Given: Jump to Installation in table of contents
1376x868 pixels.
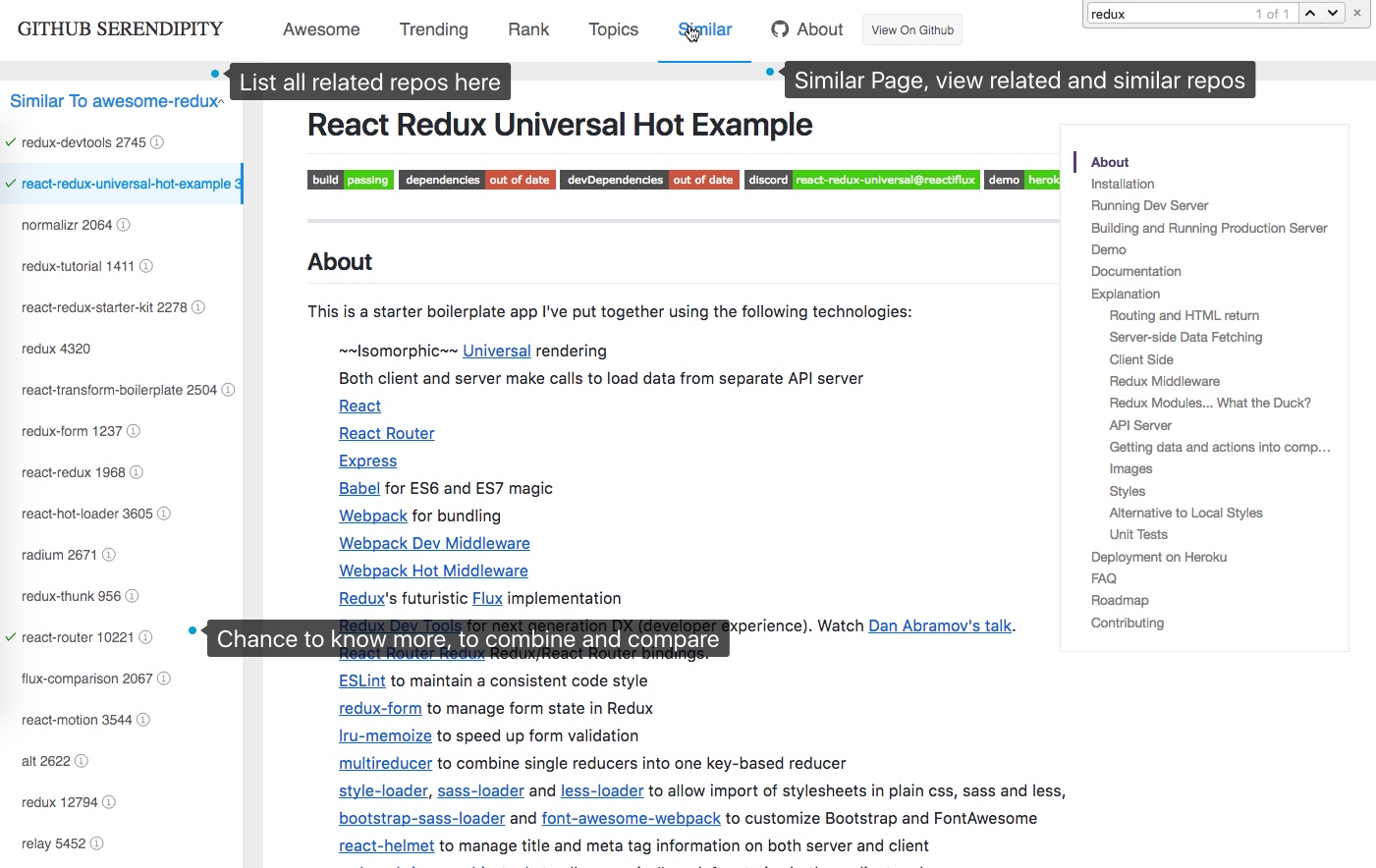Looking at the screenshot, I should tap(1123, 184).
